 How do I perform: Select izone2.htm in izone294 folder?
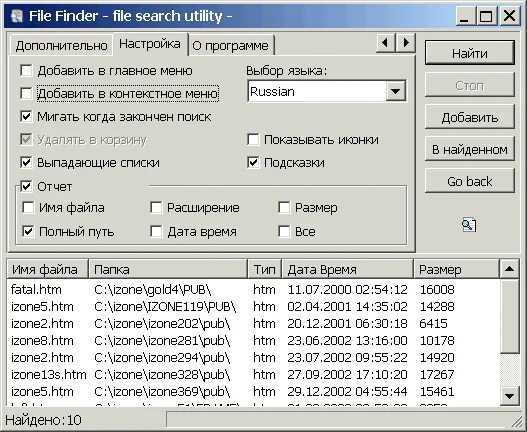click(x=253, y=357)
